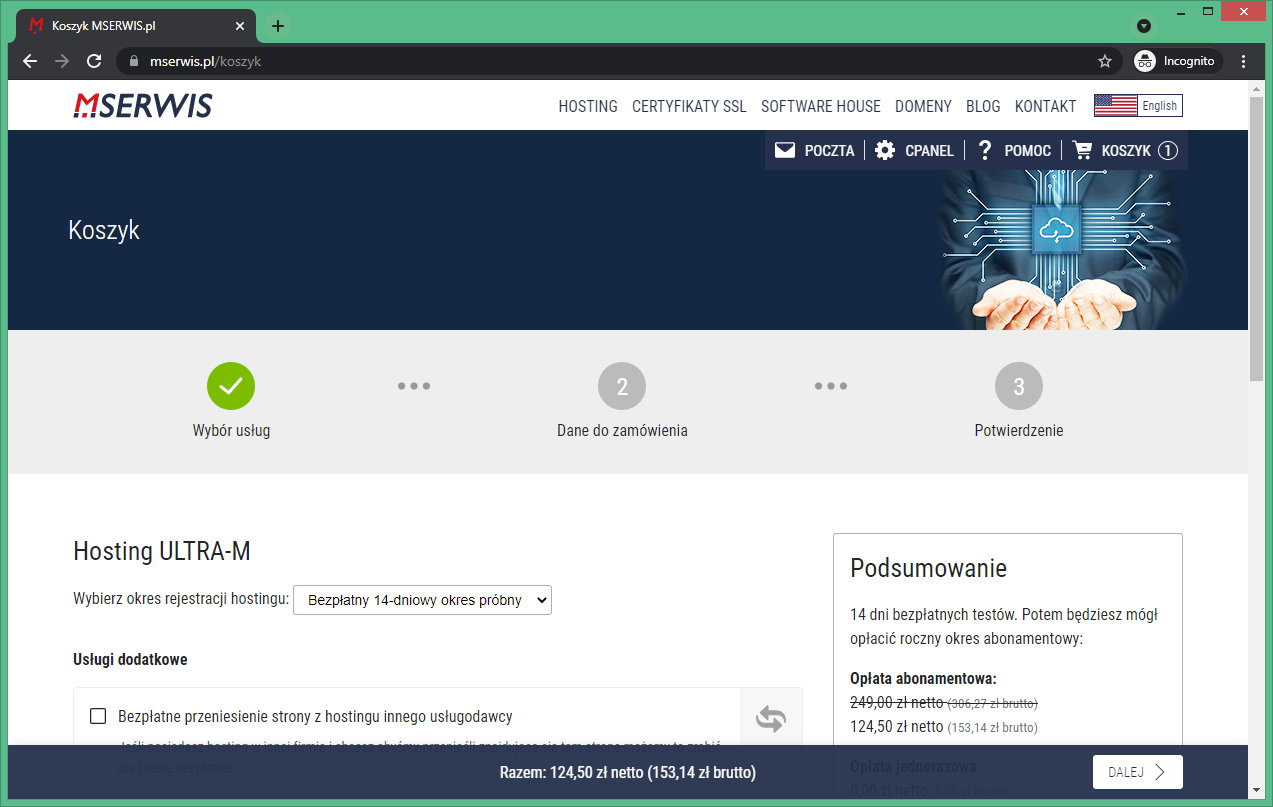Open the Koszyk shopping cart icon
The height and width of the screenshot is (807, 1273).
[x=1082, y=151]
